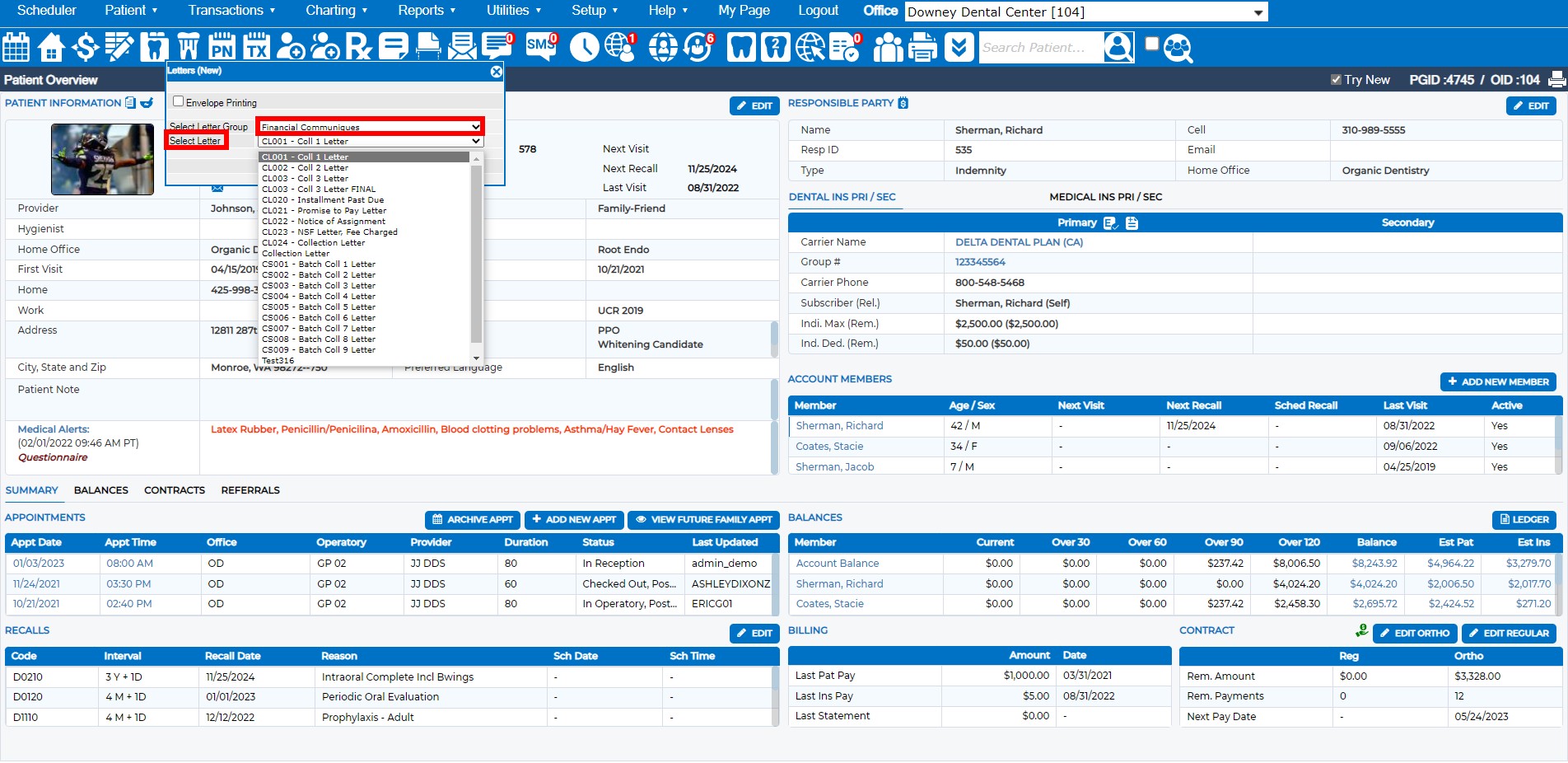The image size is (1568, 763).
Task: Click the Rx prescription icon
Action: 358,47
